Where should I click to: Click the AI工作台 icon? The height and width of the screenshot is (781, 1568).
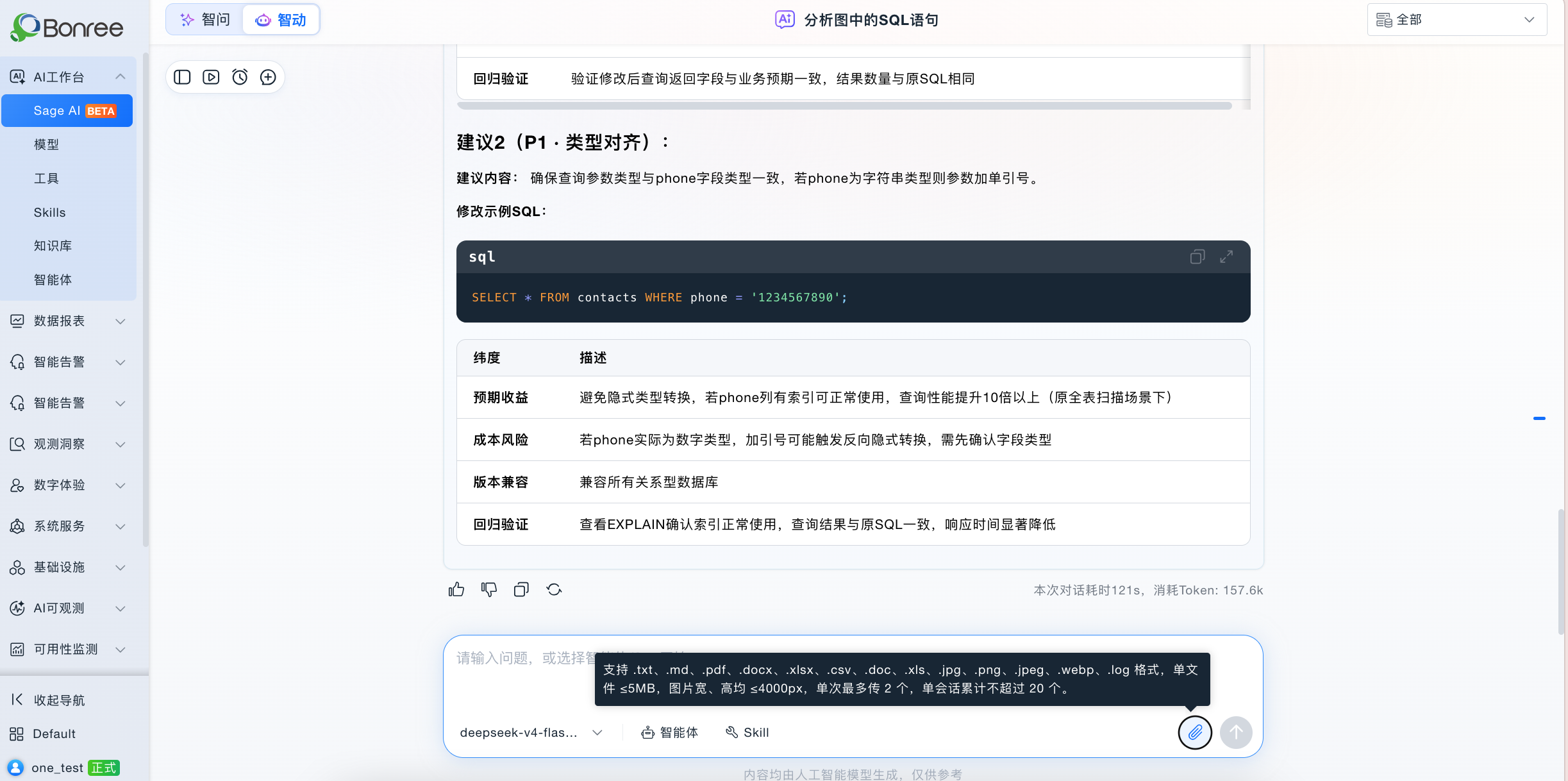[17, 77]
